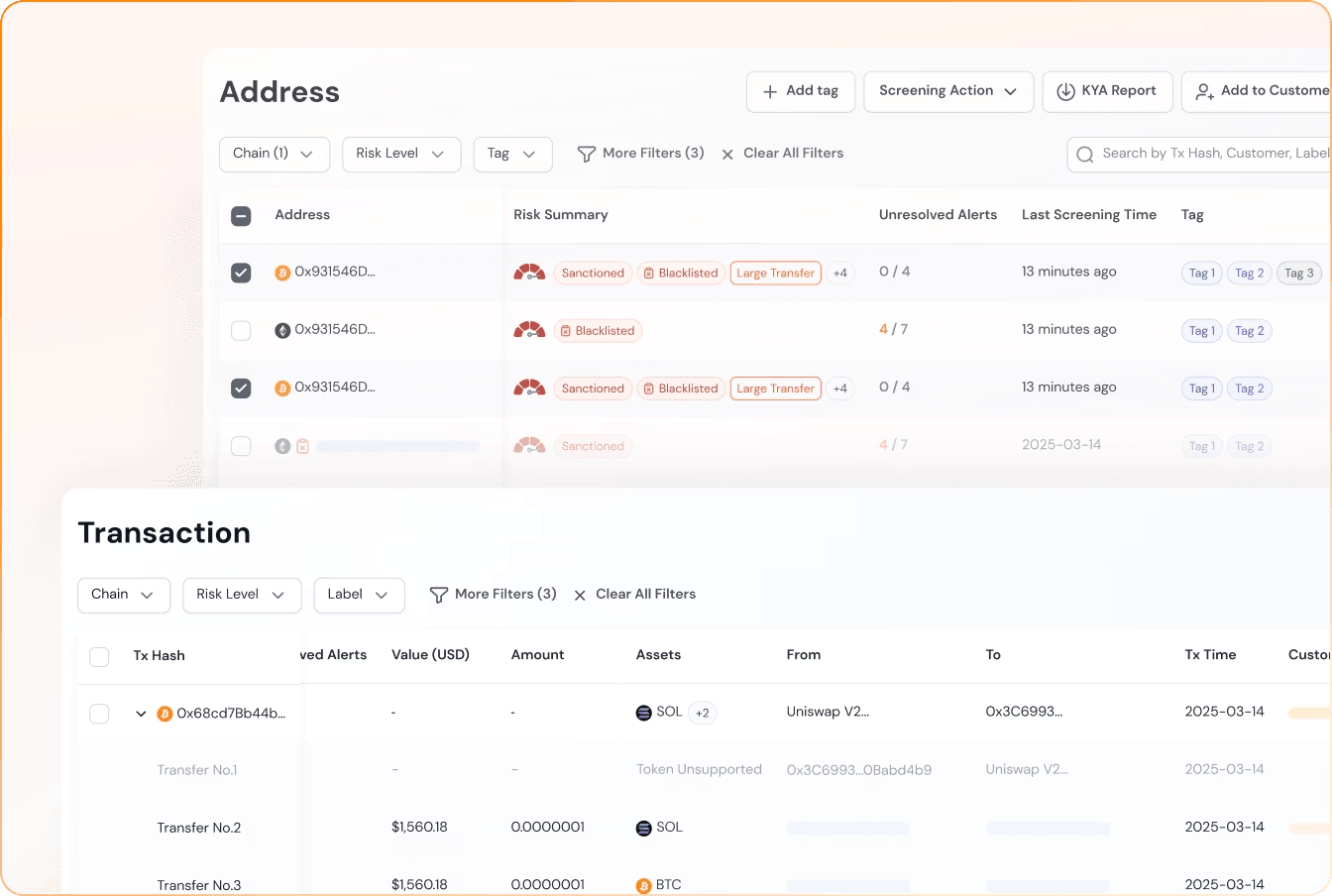The image size is (1332, 896).
Task: Click the Bitcoin icon beside first address
Action: [282, 273]
